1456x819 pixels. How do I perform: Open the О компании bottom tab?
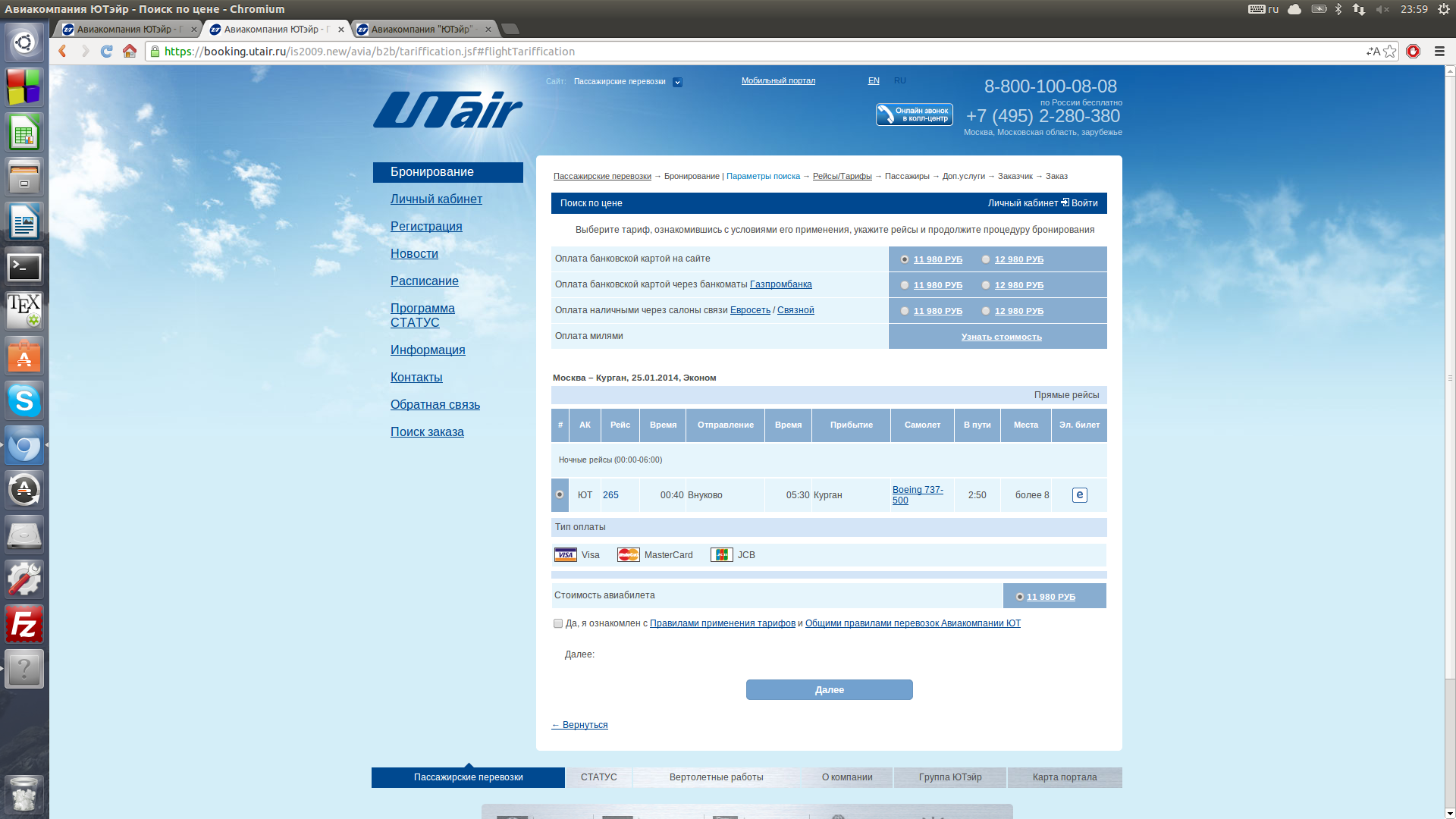point(847,777)
